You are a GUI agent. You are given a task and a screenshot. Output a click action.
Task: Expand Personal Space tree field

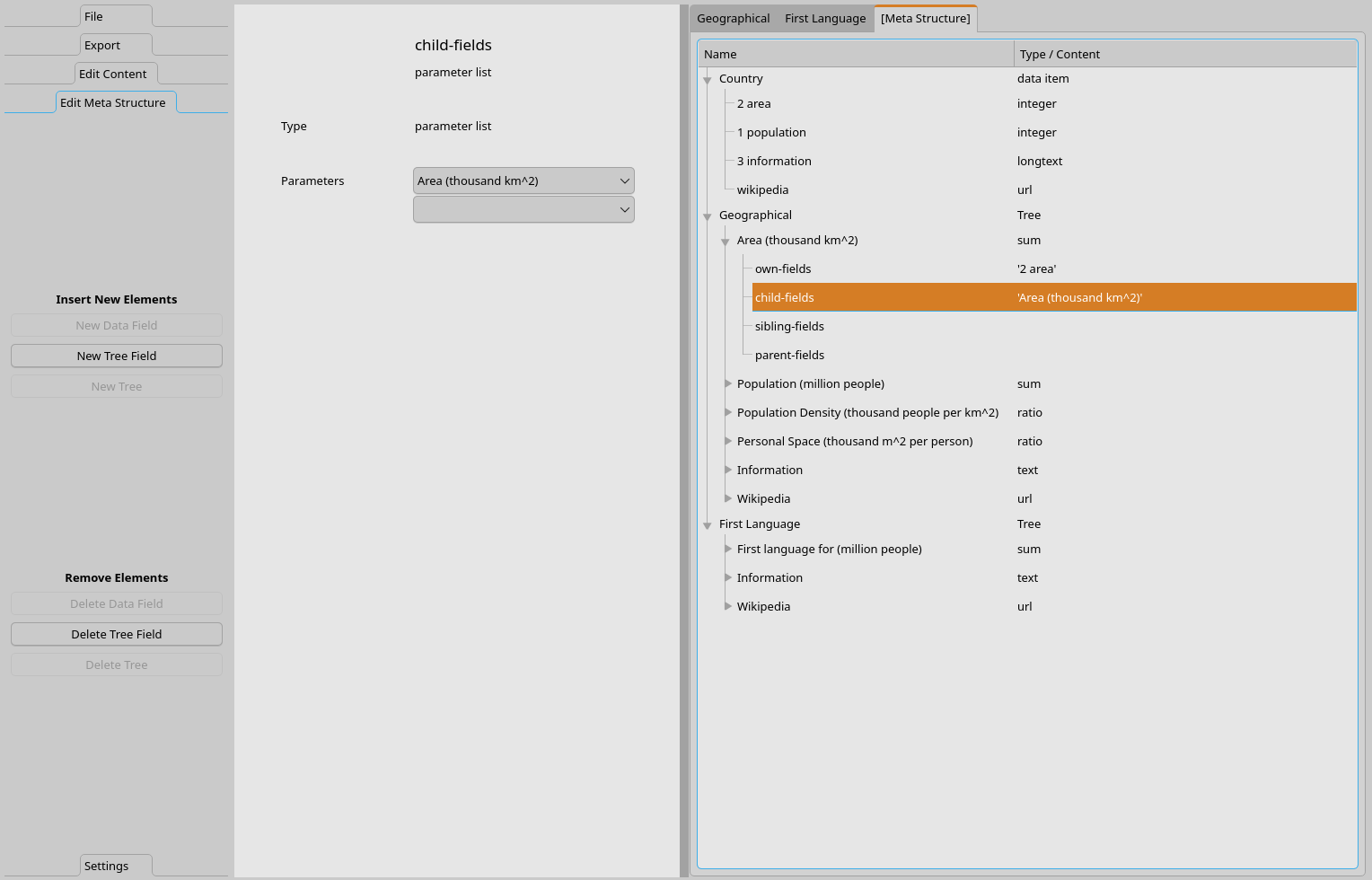[728, 441]
